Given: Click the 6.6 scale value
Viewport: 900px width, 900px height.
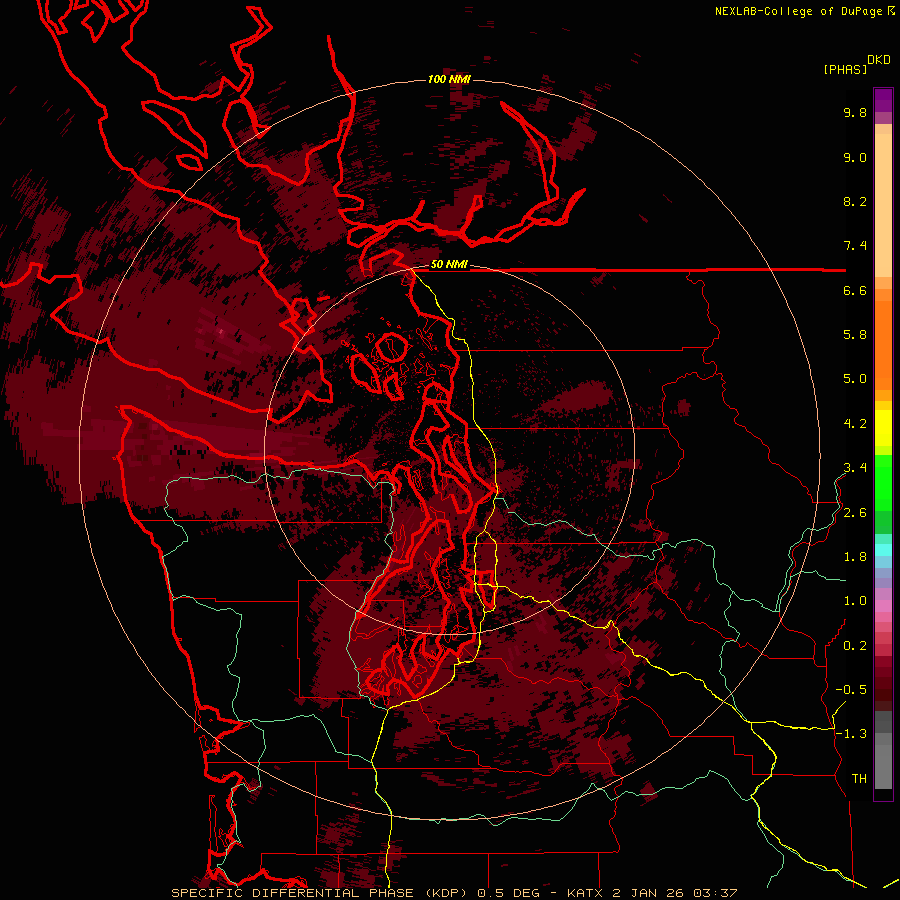Looking at the screenshot, I should 855,291.
